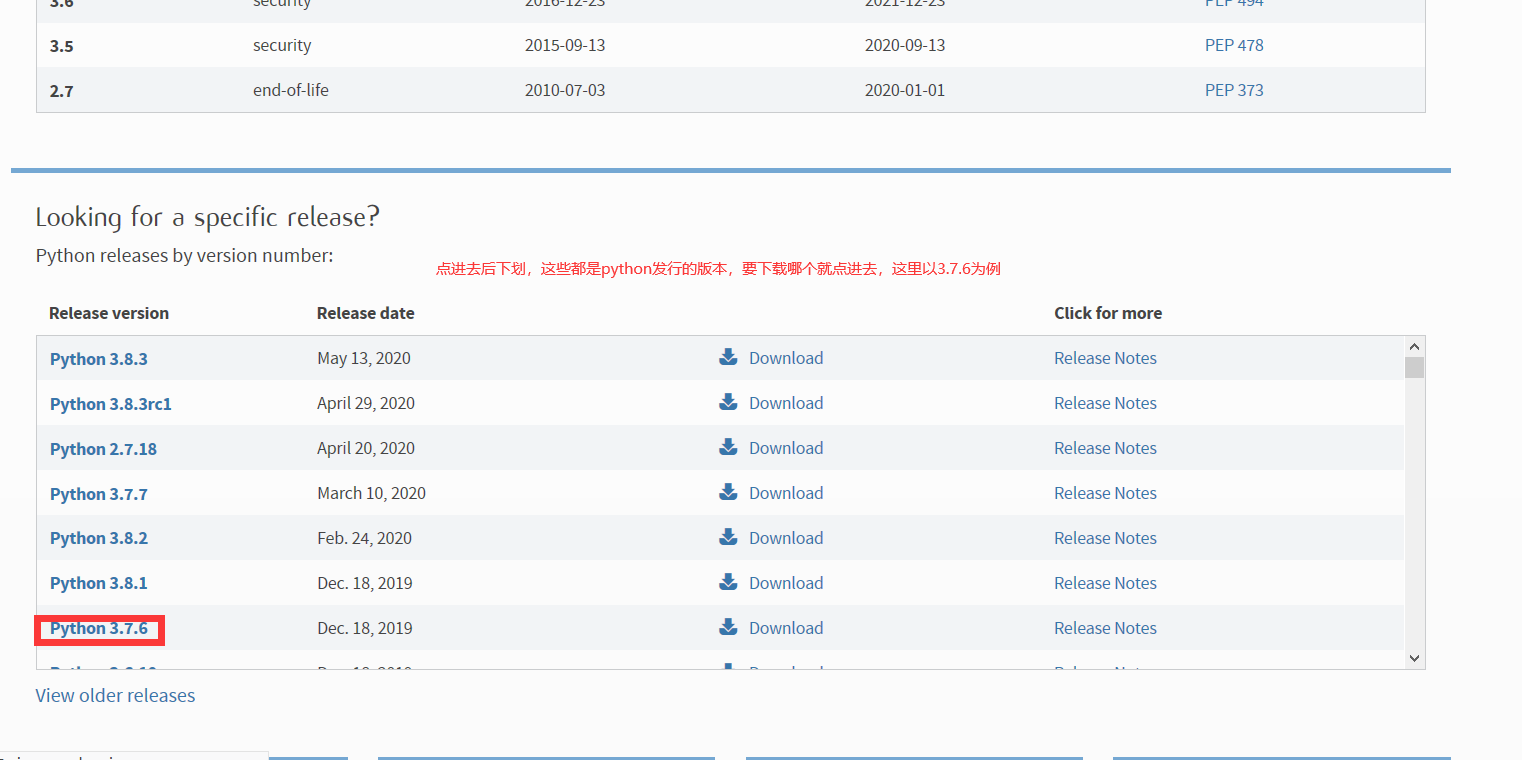
Task: Open the PEP 478 link
Action: (x=1234, y=45)
